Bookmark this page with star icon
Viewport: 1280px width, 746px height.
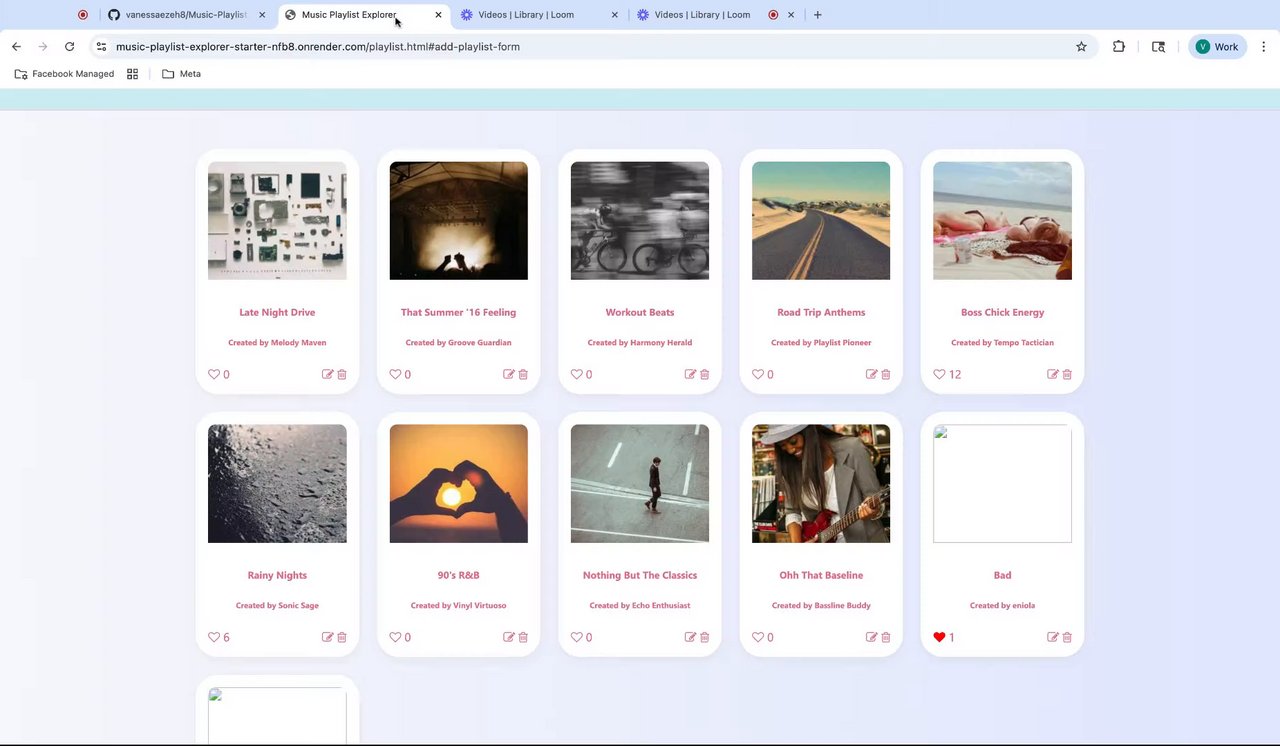click(1081, 46)
